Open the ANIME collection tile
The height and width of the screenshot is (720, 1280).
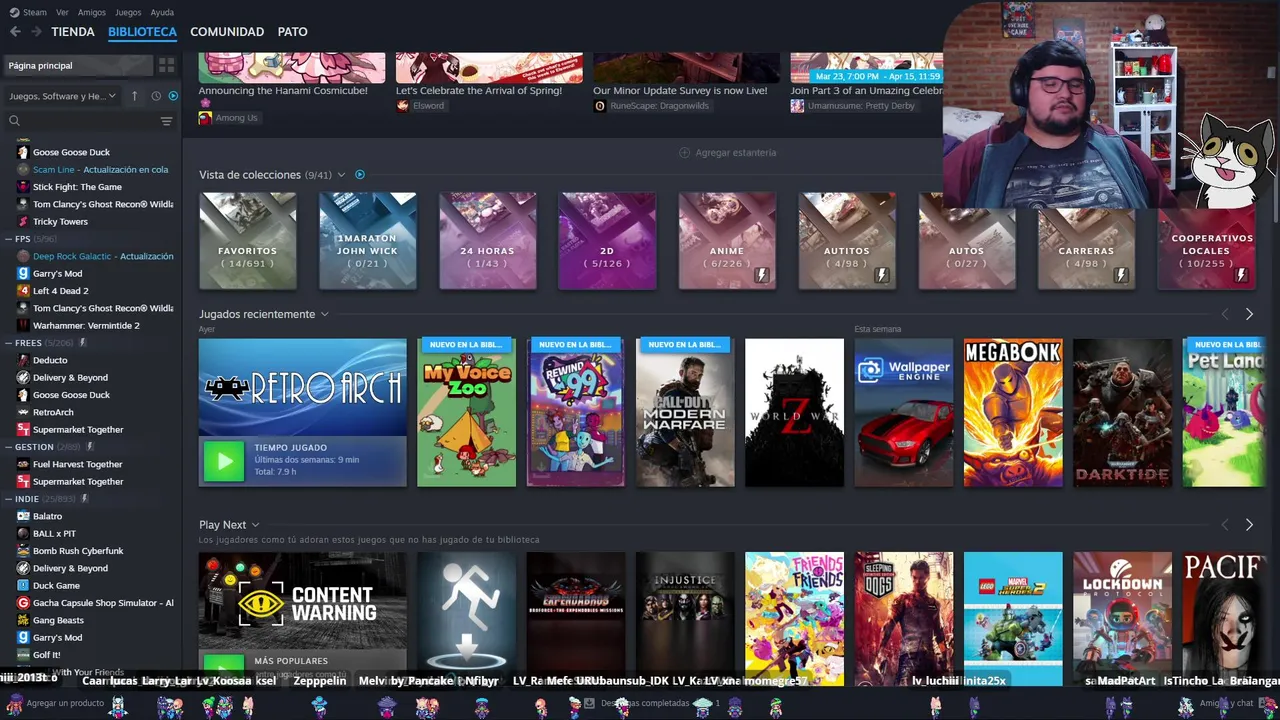[x=727, y=241]
